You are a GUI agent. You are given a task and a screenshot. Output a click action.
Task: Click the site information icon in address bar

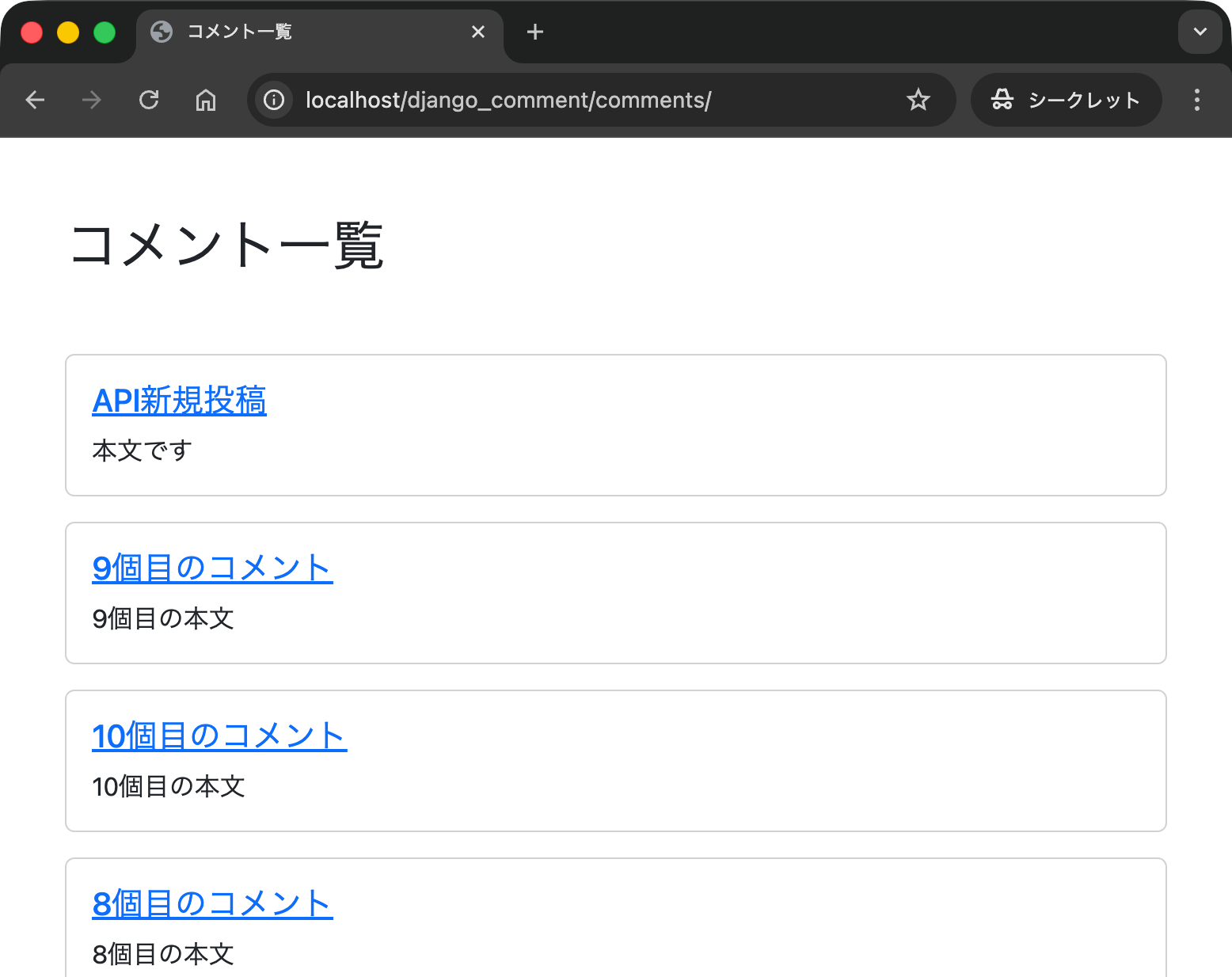pyautogui.click(x=273, y=100)
